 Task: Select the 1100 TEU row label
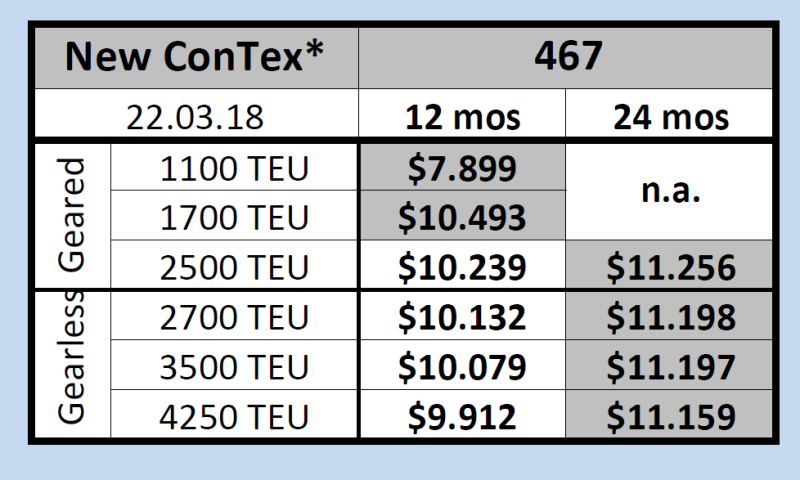coord(234,167)
